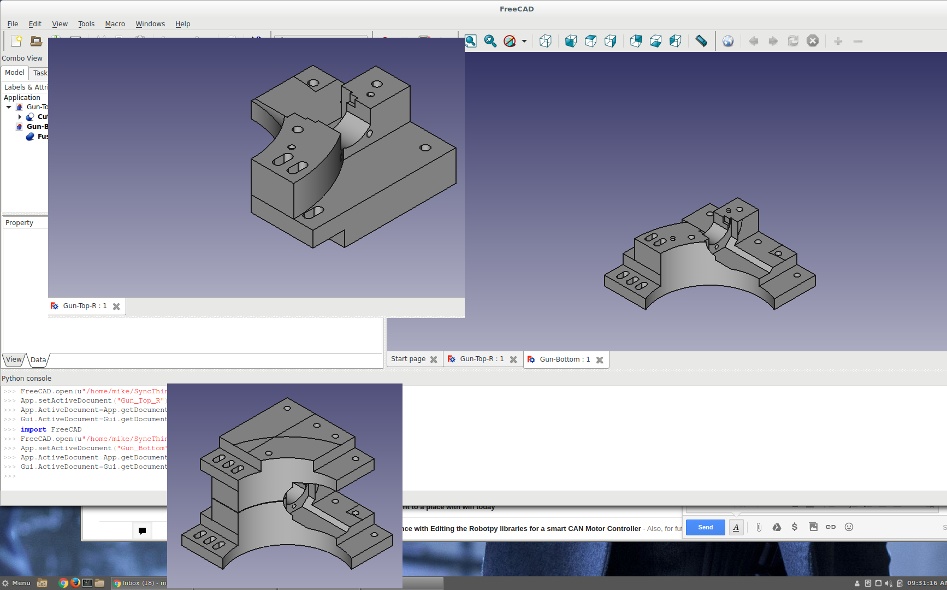Toggle Gmail formatting options icon
Screen dimensions: 947x590
click(736, 527)
